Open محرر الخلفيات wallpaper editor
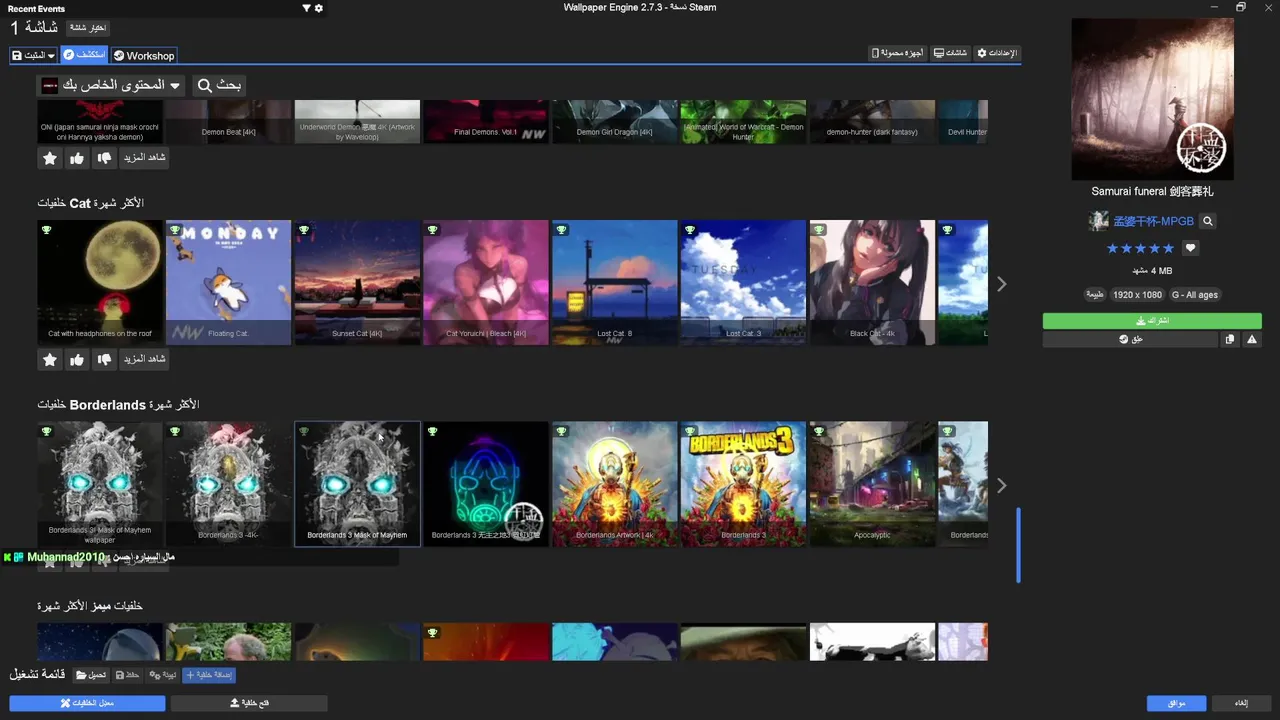Image resolution: width=1280 pixels, height=720 pixels. [87, 703]
